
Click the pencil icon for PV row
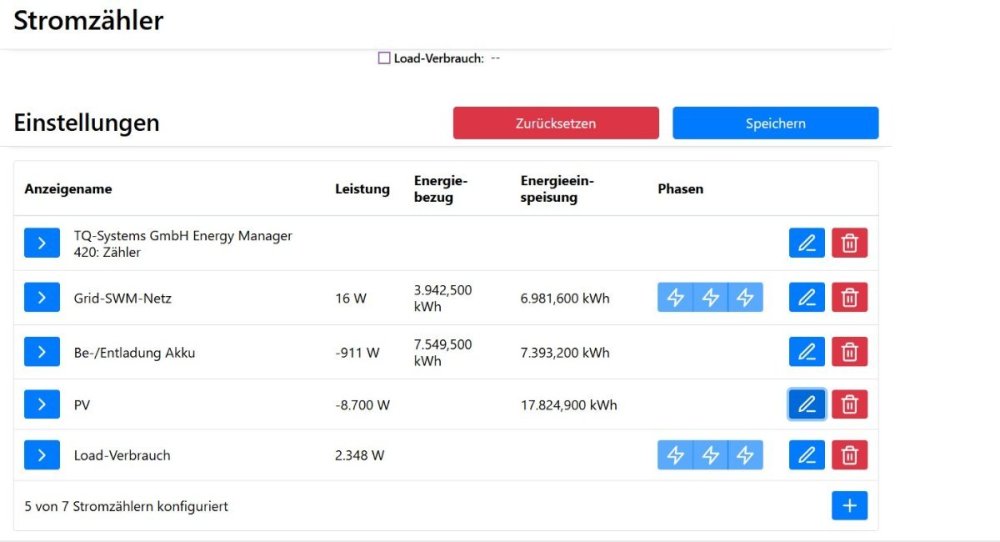pyautogui.click(x=806, y=404)
